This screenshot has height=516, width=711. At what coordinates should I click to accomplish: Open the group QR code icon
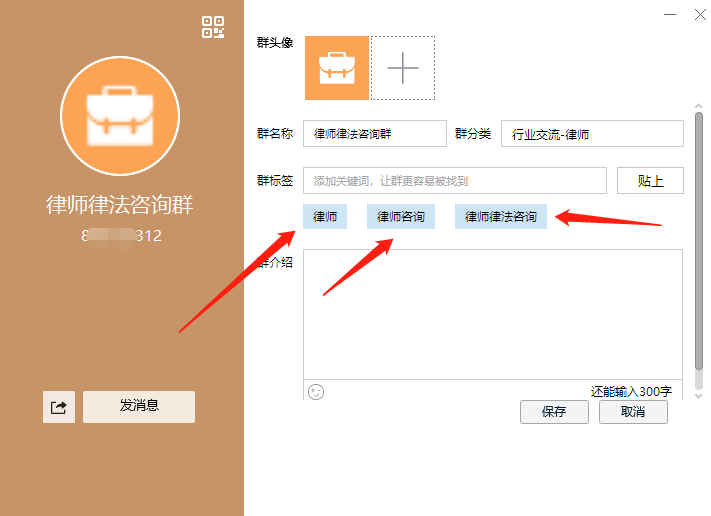[x=213, y=27]
